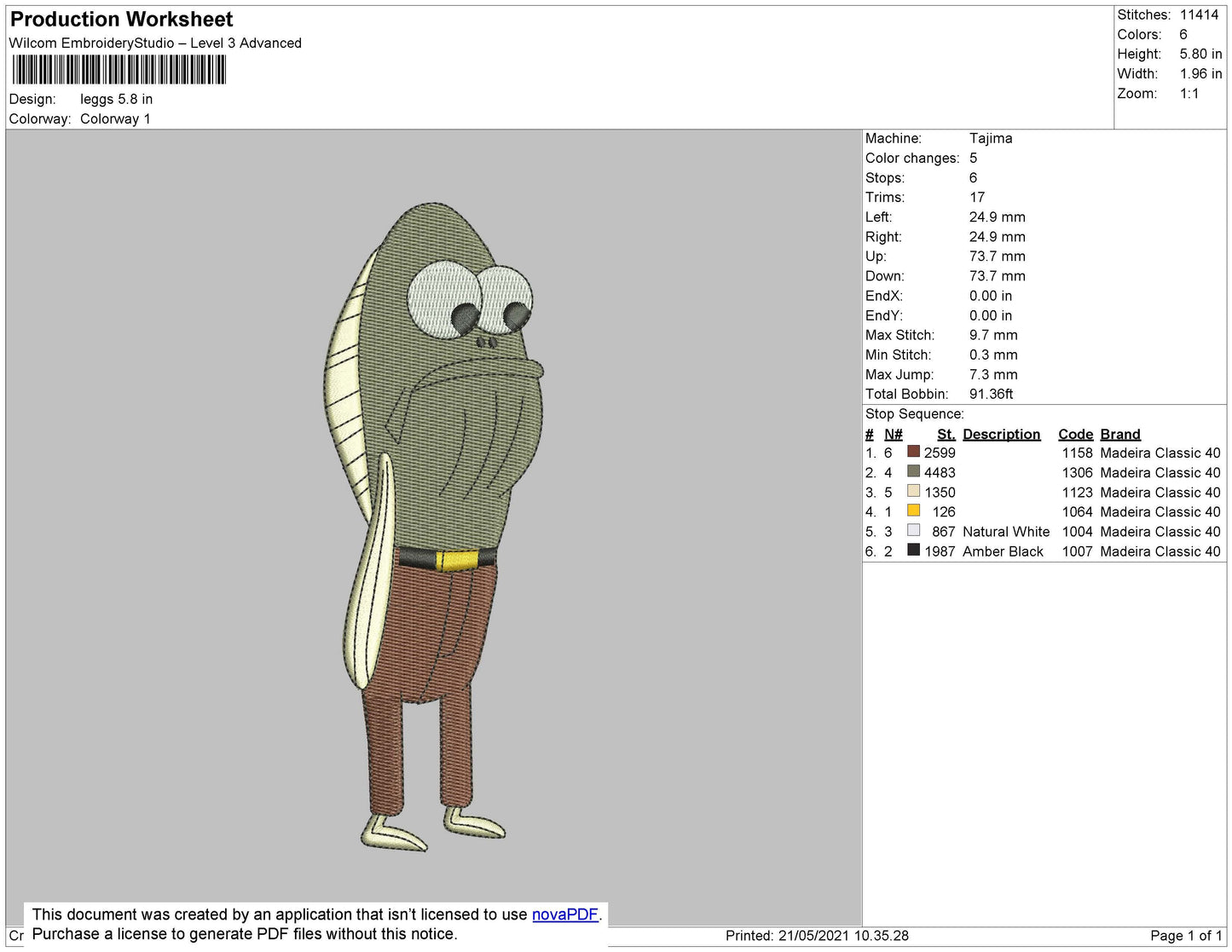Click the Madeira Classic 40 brand in row 1
The width and height of the screenshot is (1232, 952).
click(1160, 453)
